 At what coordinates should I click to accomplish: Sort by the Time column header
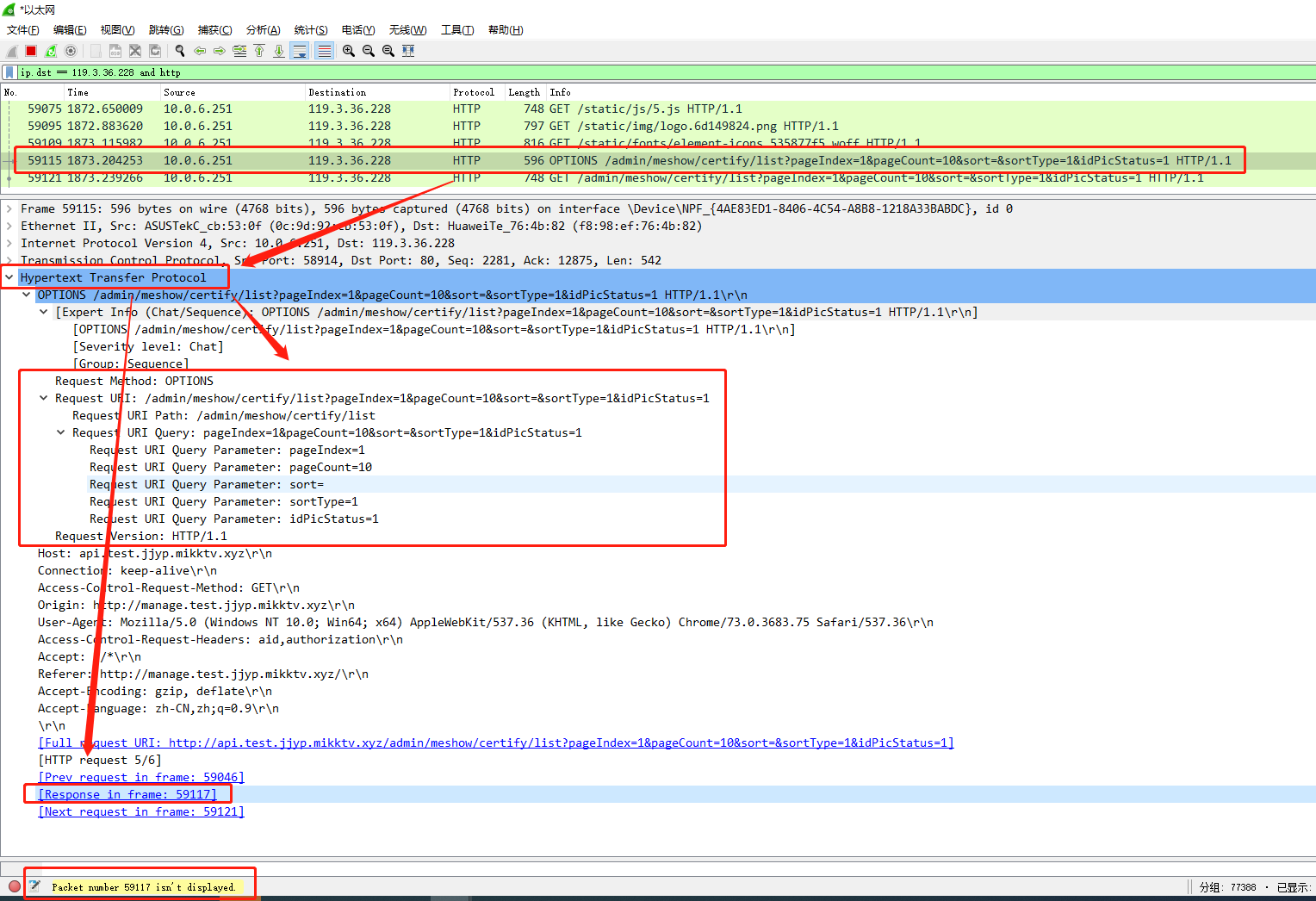tap(112, 92)
